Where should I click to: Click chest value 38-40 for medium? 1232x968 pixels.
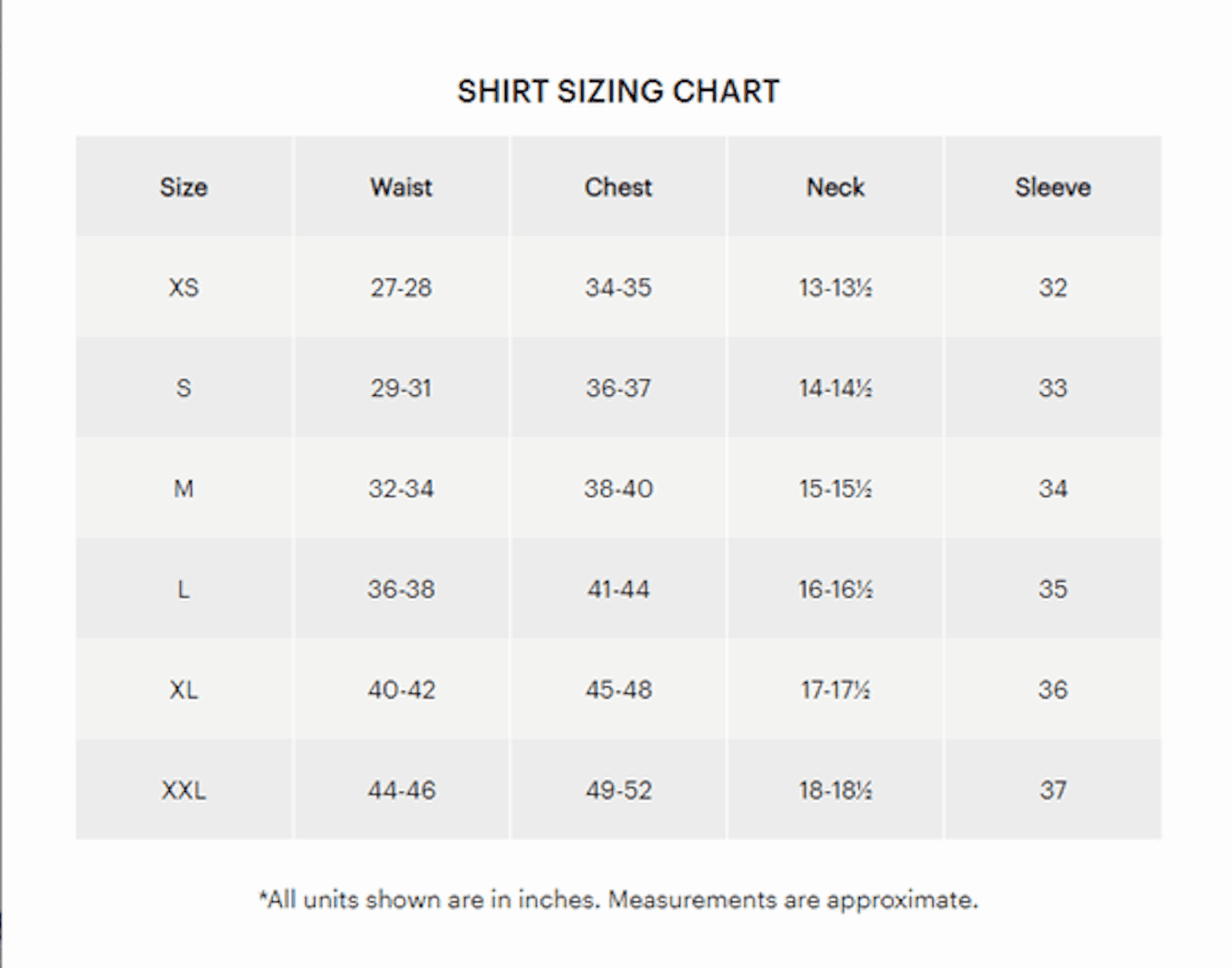(x=618, y=488)
